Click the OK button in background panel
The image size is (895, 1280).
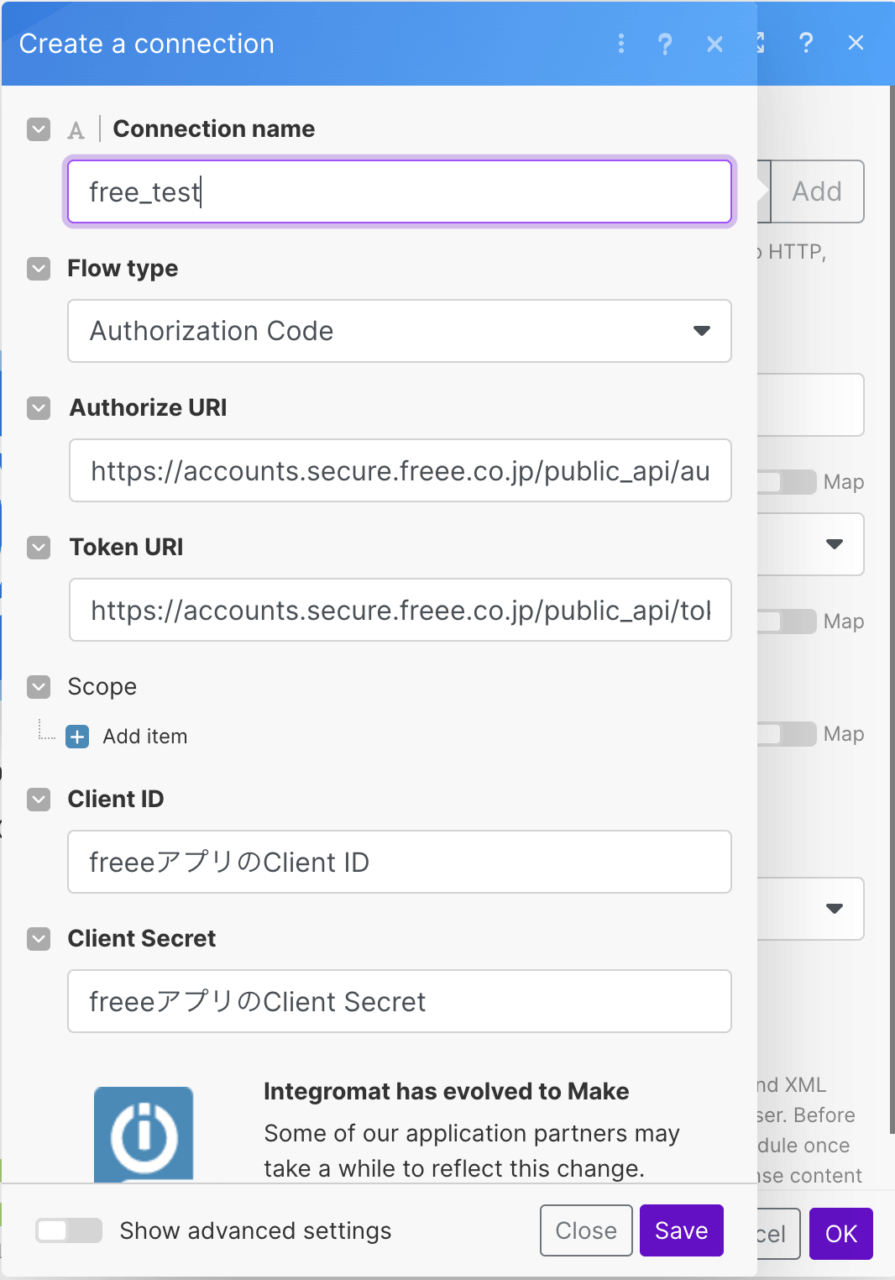(840, 1233)
